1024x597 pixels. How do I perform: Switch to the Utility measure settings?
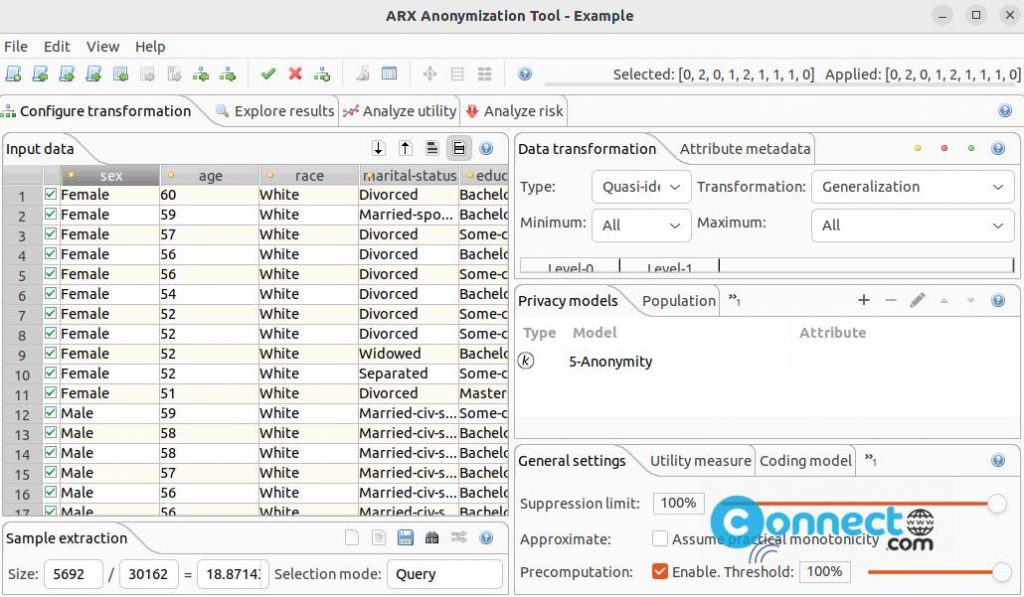point(700,461)
